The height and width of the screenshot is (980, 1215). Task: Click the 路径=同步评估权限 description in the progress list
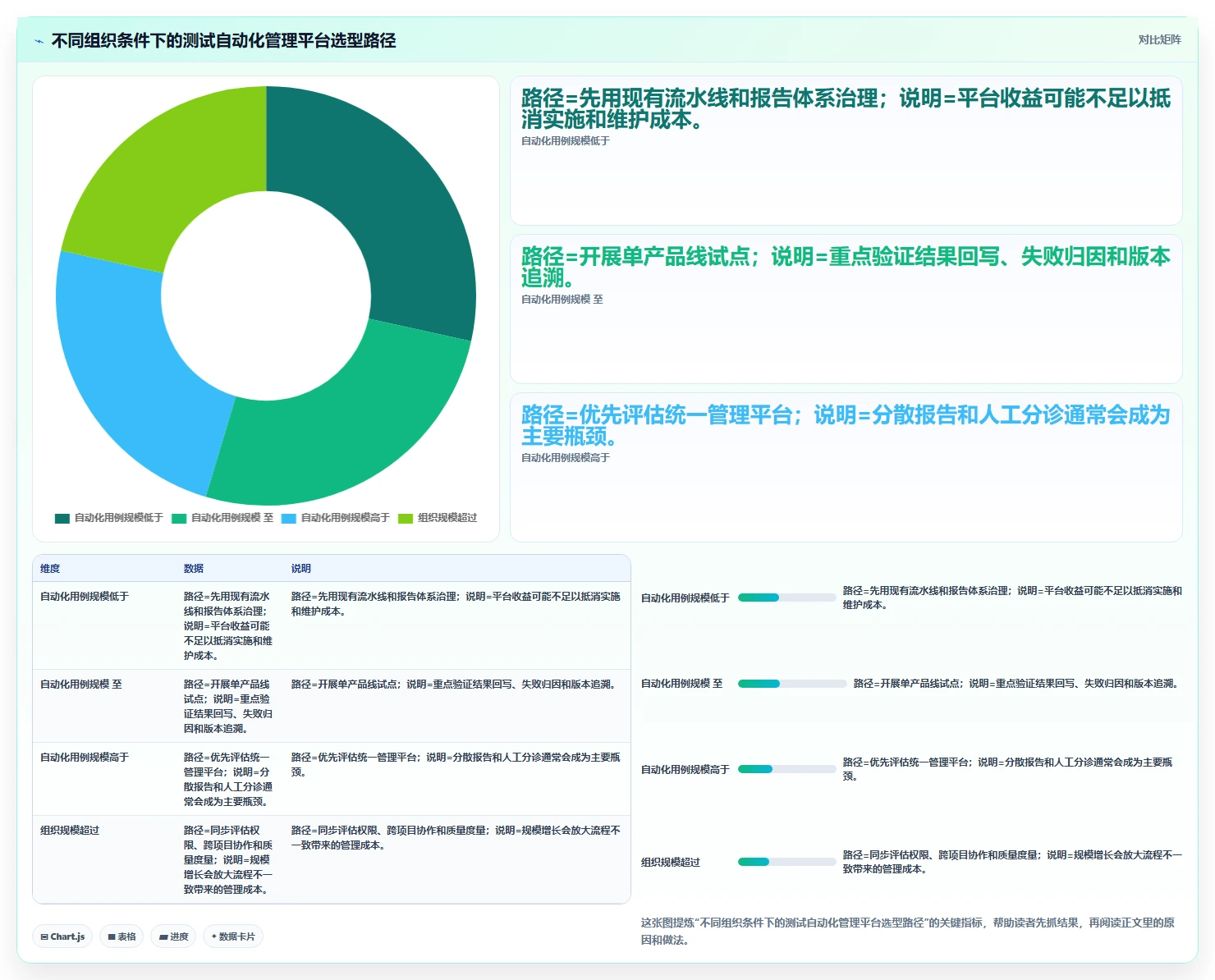(x=1012, y=862)
